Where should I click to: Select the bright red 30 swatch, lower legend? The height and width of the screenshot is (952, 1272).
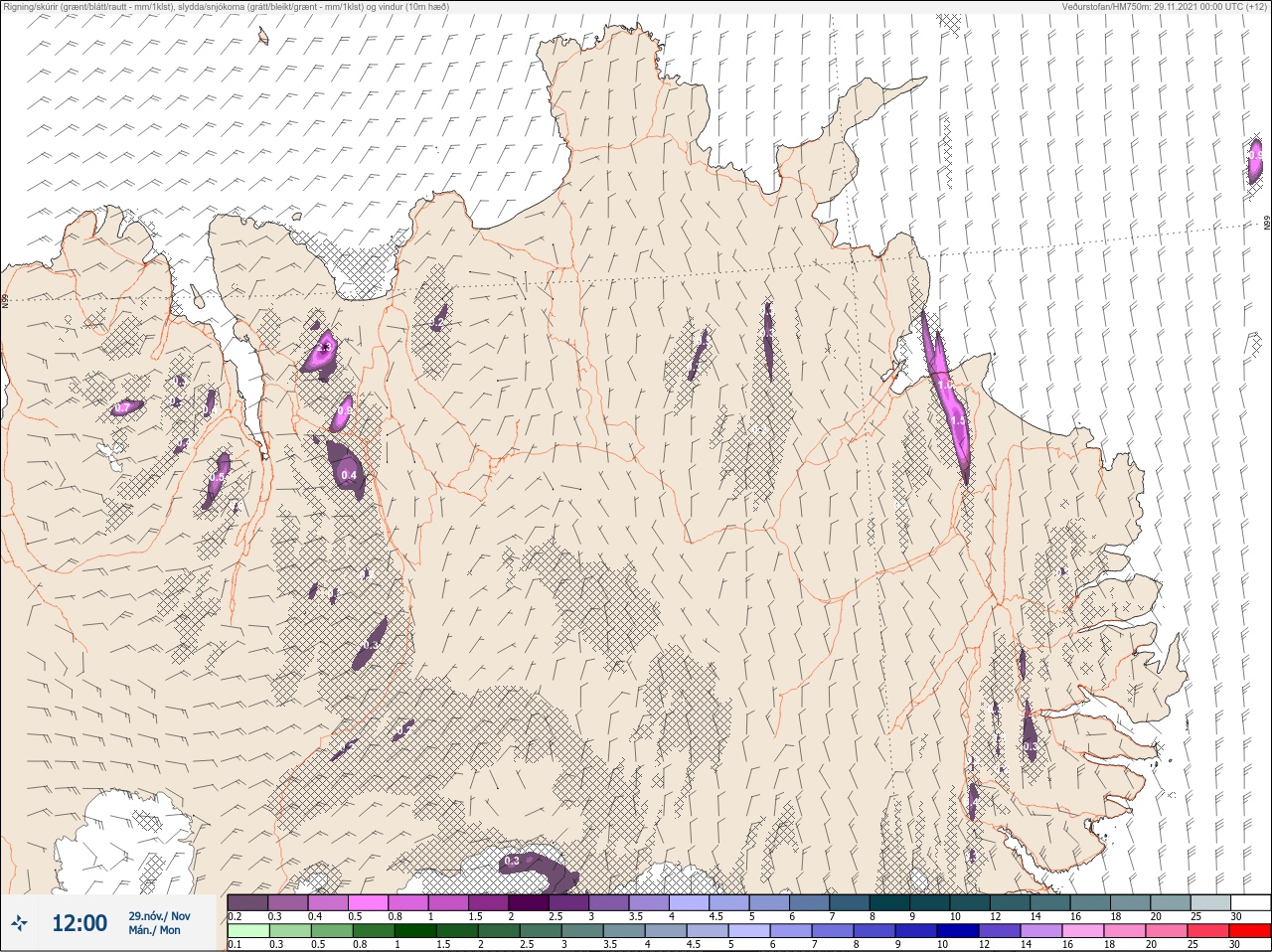(1249, 931)
